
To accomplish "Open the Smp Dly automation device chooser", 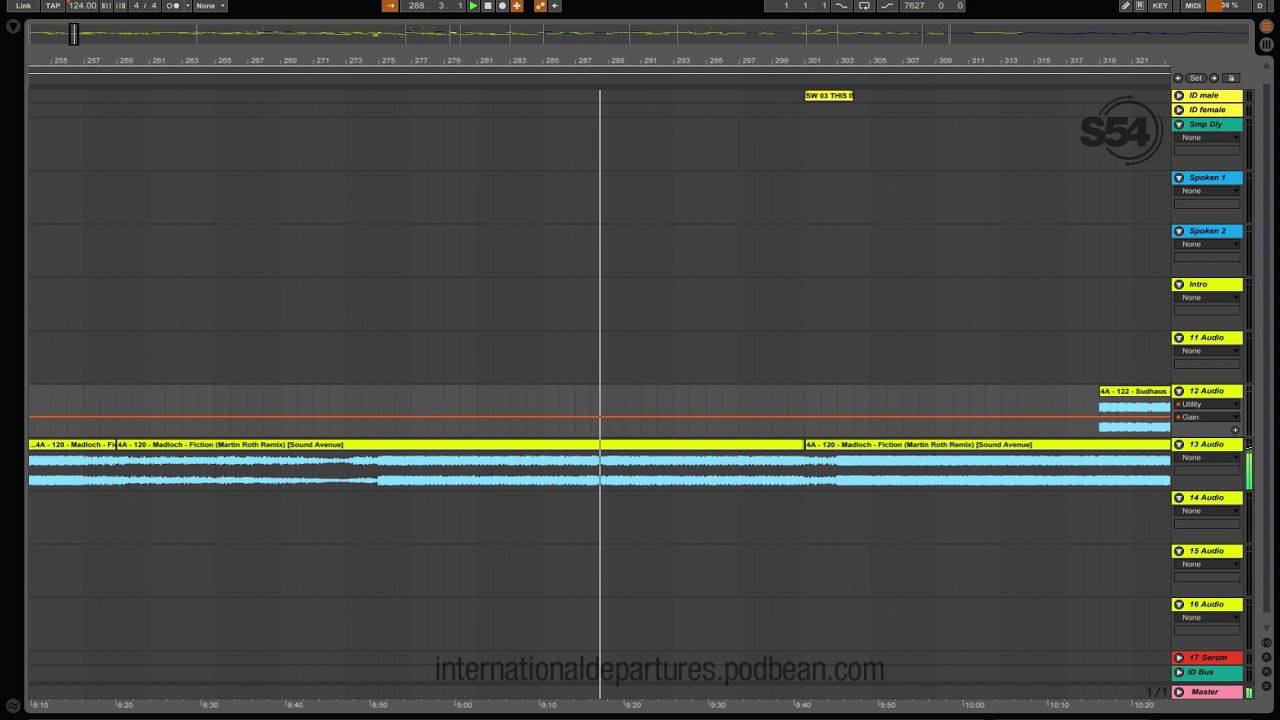I will tap(1207, 138).
